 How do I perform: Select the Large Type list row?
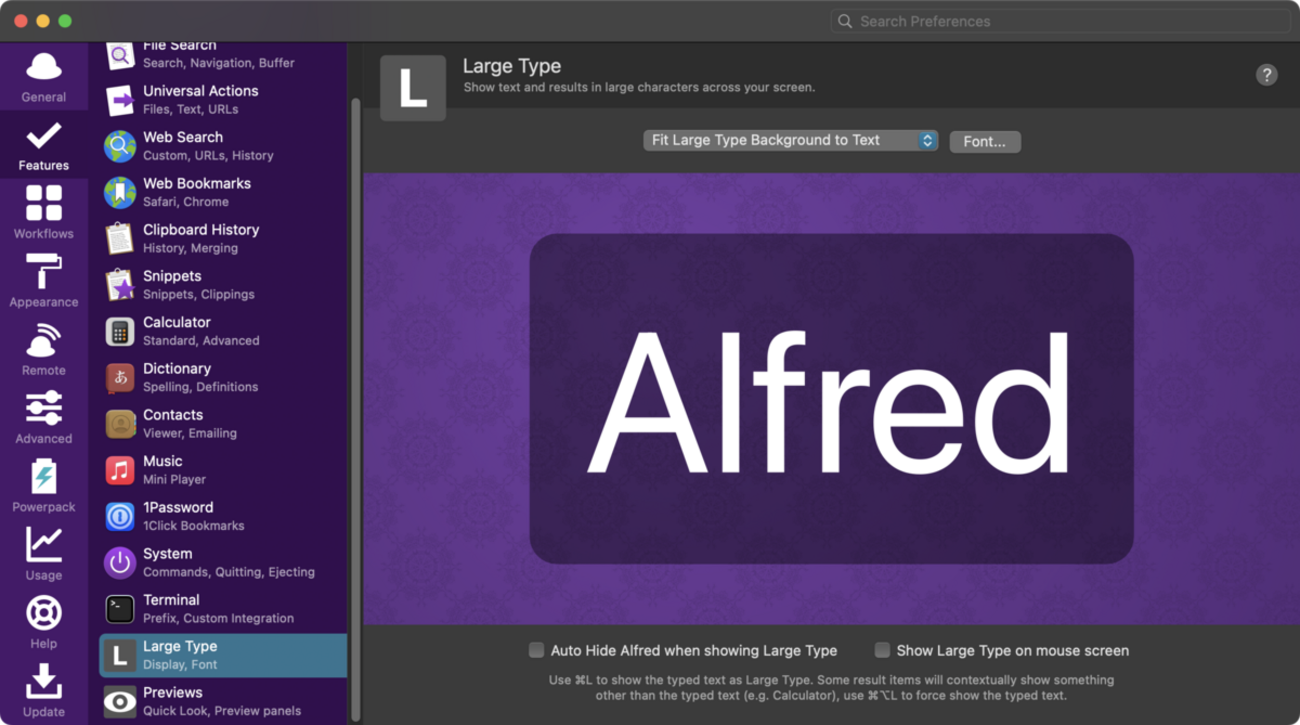(x=223, y=655)
